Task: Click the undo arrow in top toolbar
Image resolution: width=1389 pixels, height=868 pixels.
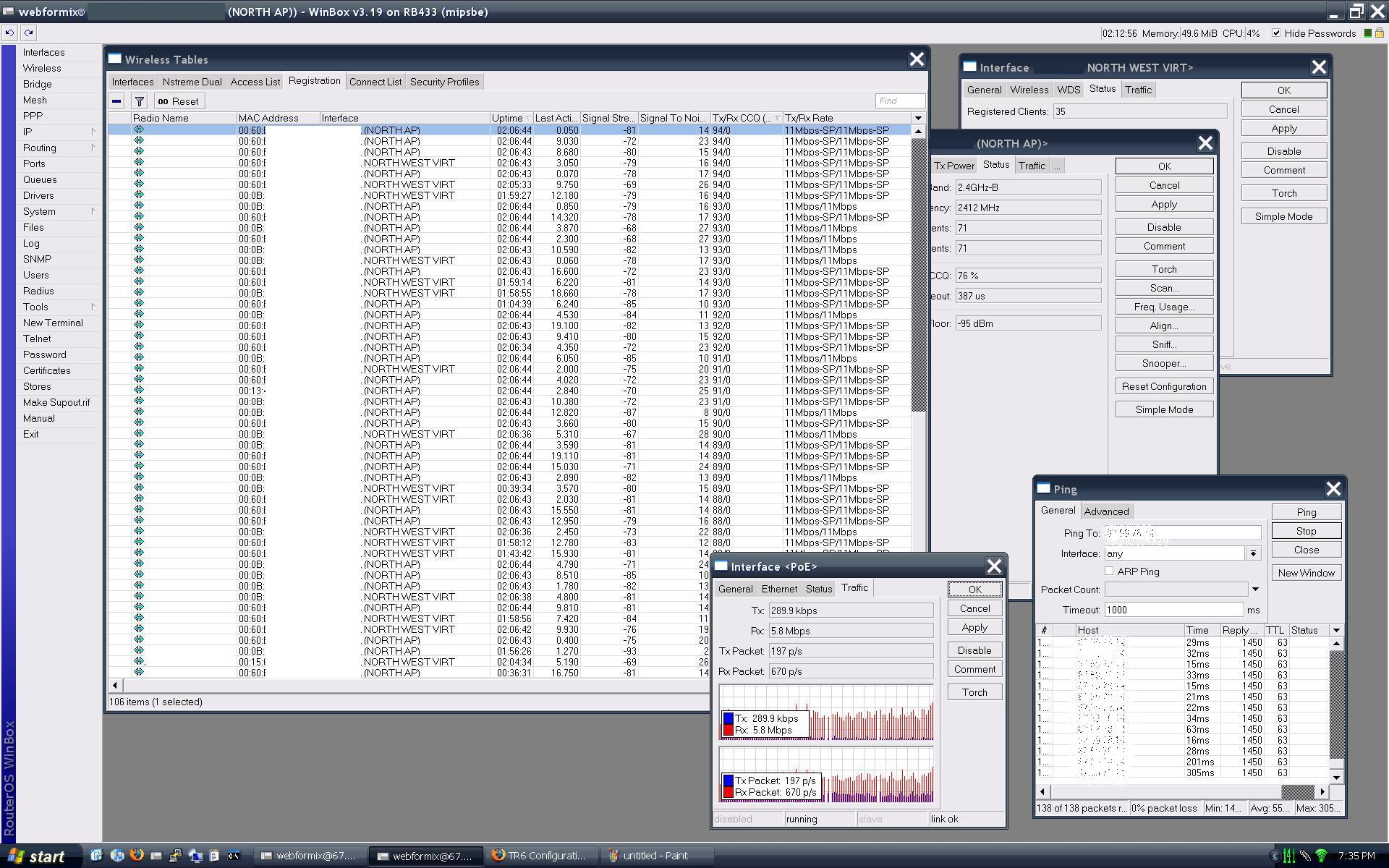Action: 9,33
